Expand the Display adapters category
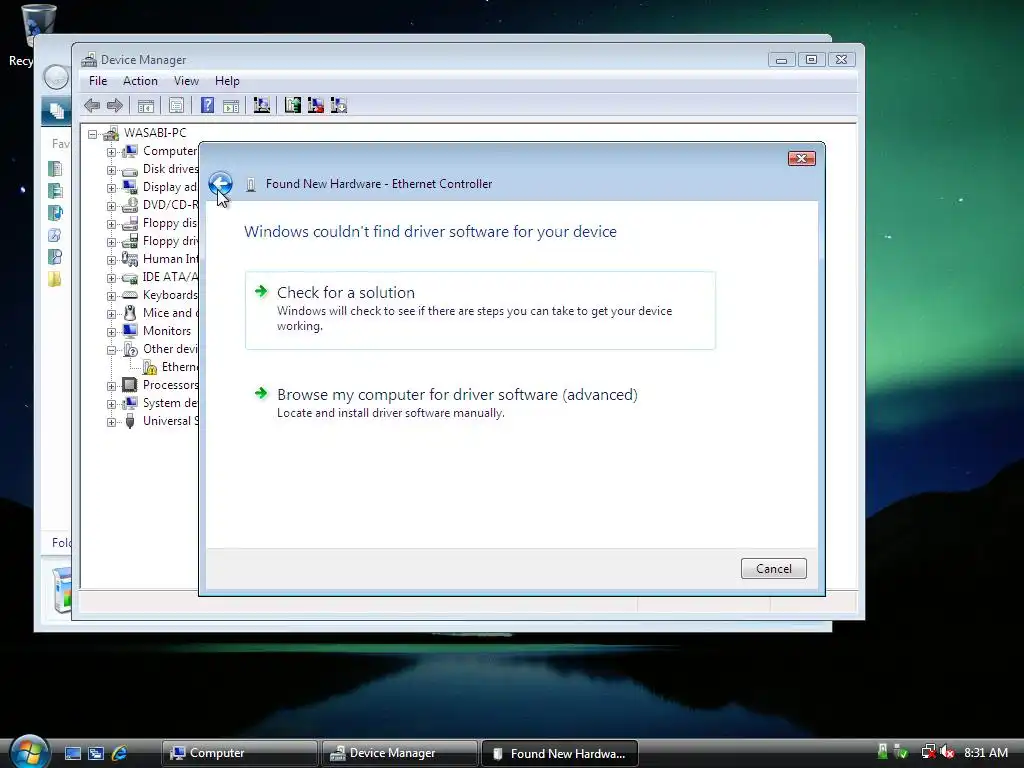The width and height of the screenshot is (1024, 768). coord(112,188)
